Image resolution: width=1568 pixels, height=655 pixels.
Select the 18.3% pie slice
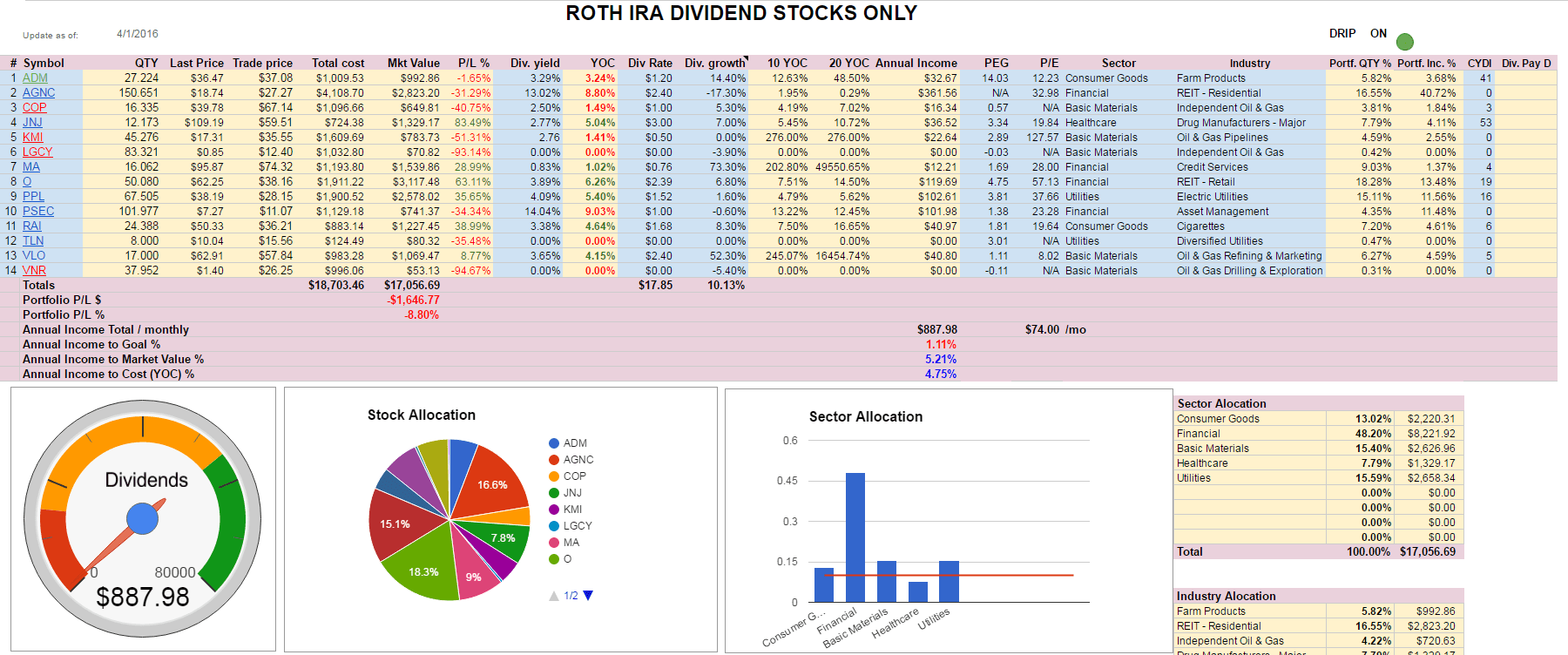point(422,571)
